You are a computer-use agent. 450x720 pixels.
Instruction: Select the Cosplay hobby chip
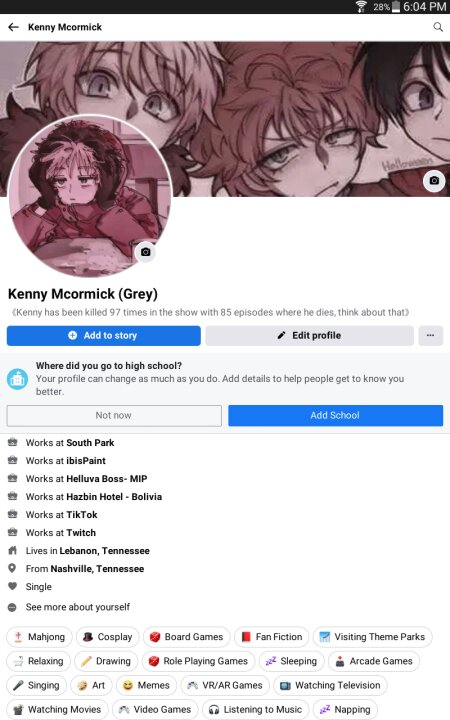pyautogui.click(x=107, y=637)
